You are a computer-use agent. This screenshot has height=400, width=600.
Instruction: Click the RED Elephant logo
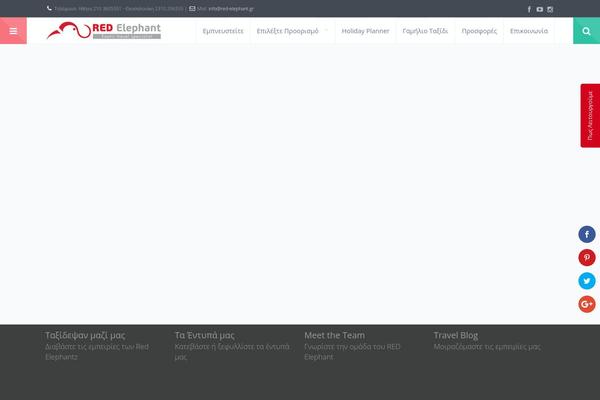tap(104, 31)
